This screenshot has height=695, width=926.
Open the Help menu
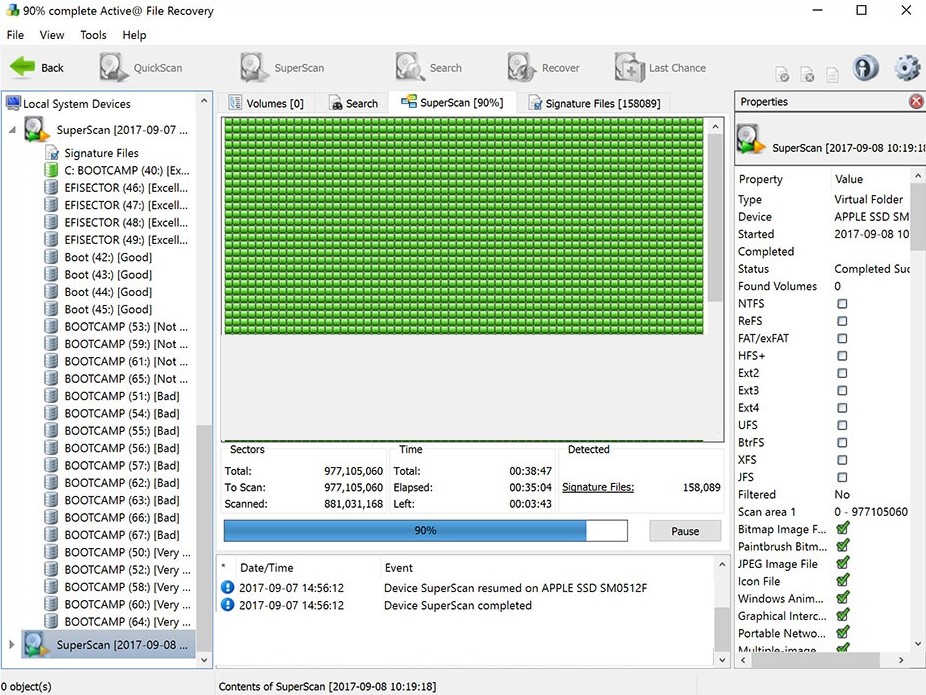coord(134,35)
